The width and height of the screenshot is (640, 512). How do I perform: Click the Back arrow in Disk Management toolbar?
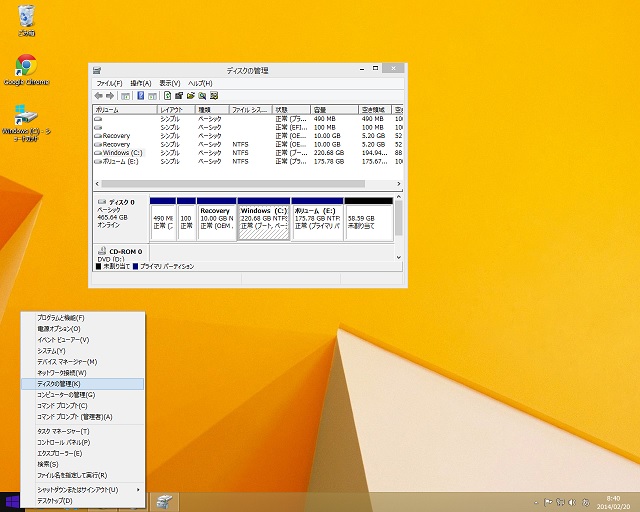click(98, 95)
